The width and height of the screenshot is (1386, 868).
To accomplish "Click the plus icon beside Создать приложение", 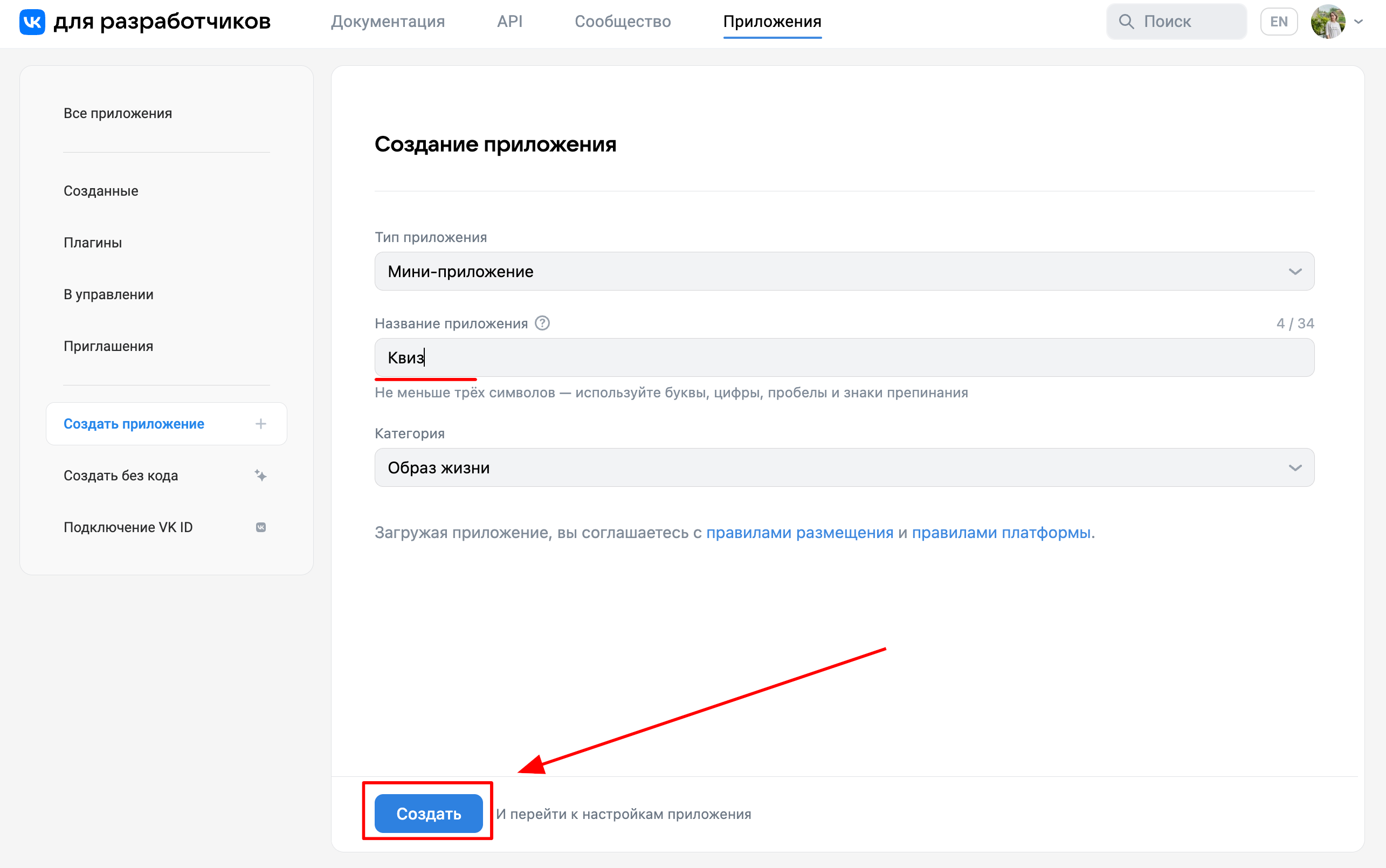I will 260,424.
